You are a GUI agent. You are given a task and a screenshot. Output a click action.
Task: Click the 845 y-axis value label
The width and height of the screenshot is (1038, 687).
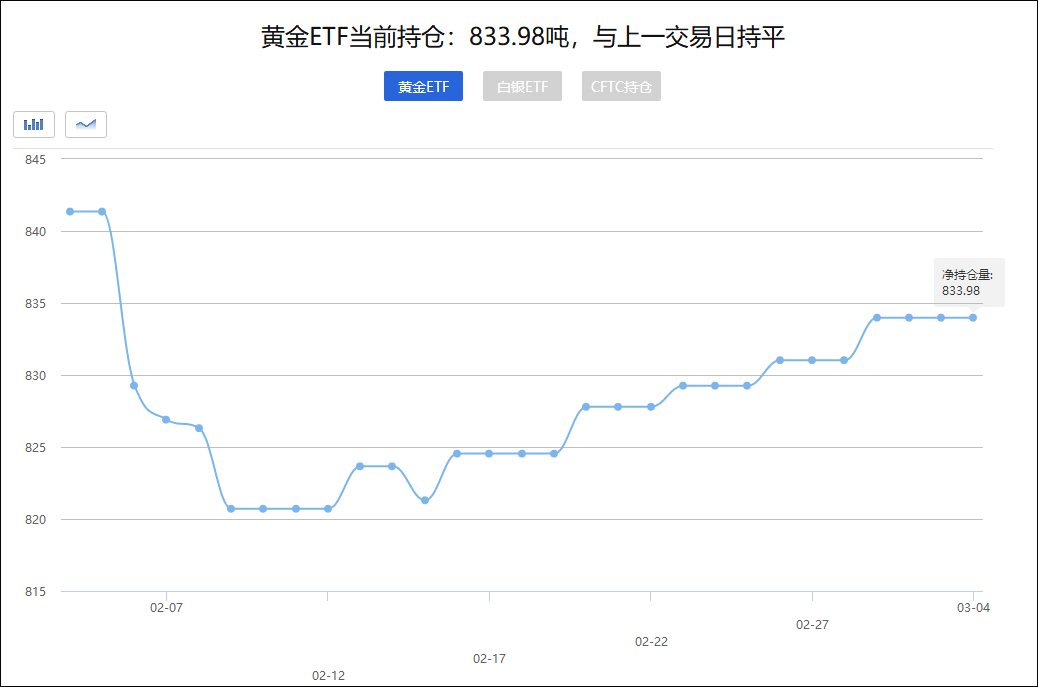35,159
